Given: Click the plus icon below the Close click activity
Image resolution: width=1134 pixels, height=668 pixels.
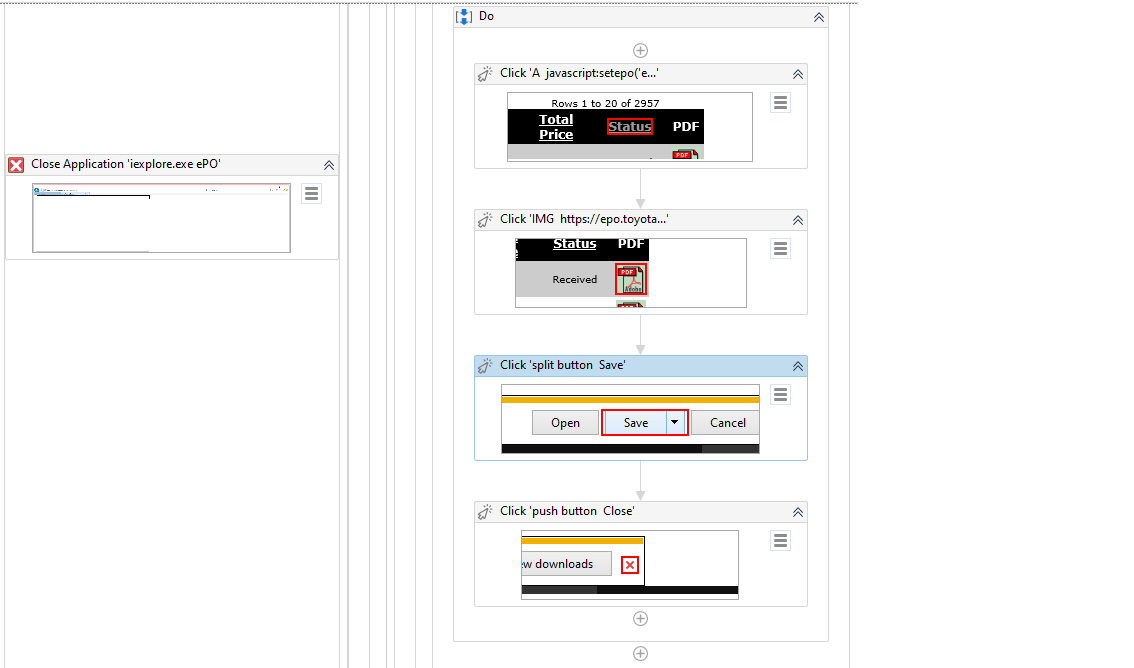Looking at the screenshot, I should 640,618.
